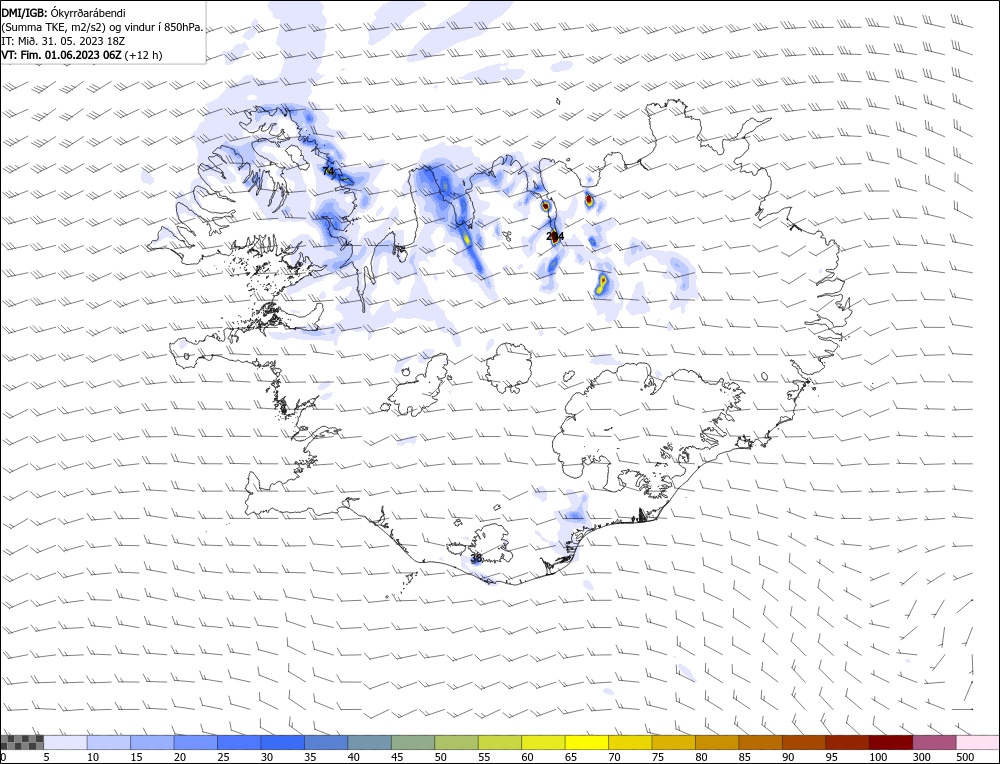The image size is (1000, 764).
Task: Click the 95–100 dark red legend swatch
Action: coord(847,742)
